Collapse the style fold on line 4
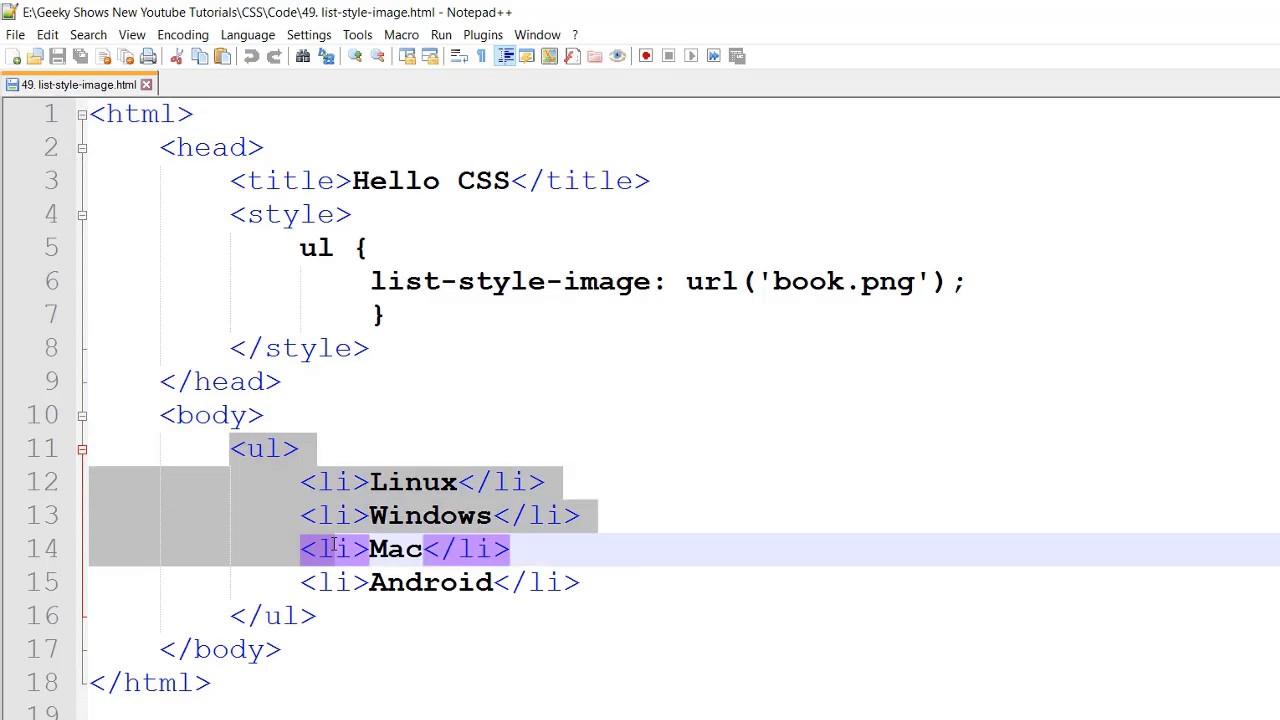This screenshot has height=720, width=1280. tap(82, 215)
